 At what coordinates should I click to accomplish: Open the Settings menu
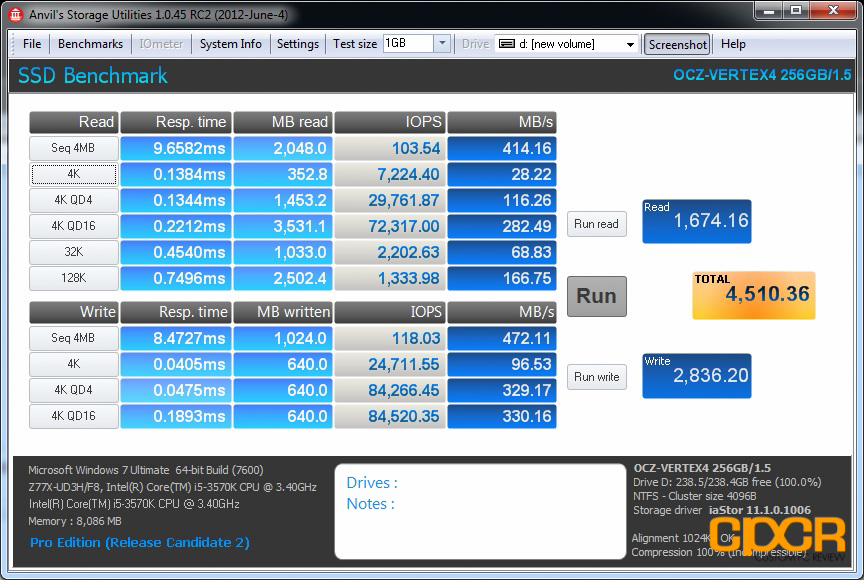tap(298, 44)
